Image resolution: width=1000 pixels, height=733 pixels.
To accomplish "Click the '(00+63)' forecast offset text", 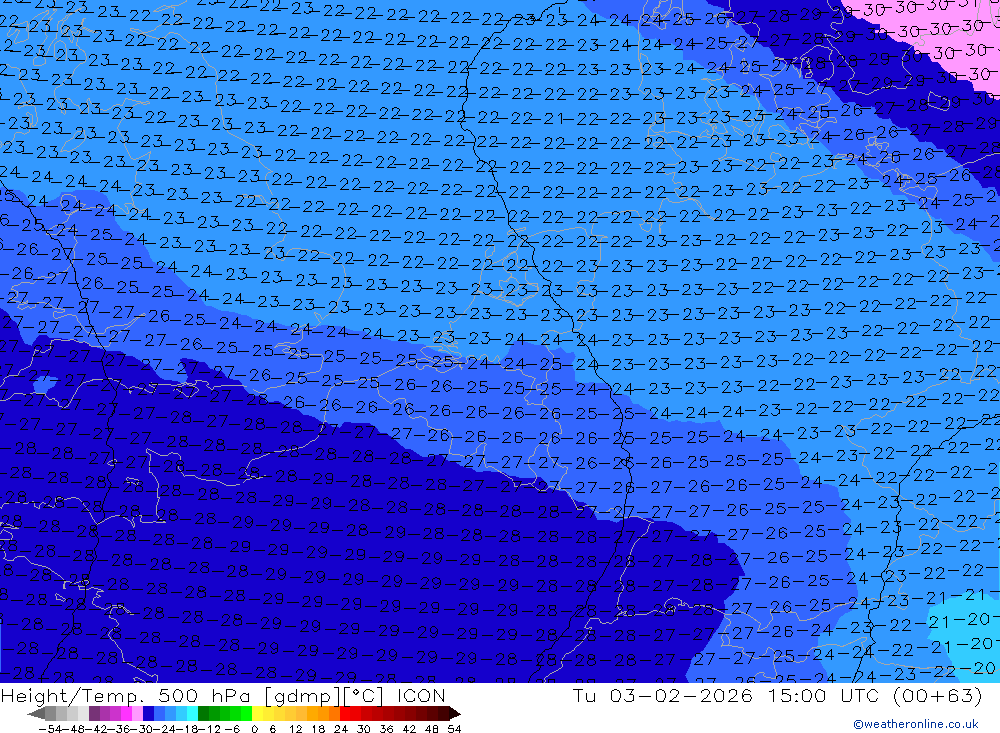I will click(937, 695).
